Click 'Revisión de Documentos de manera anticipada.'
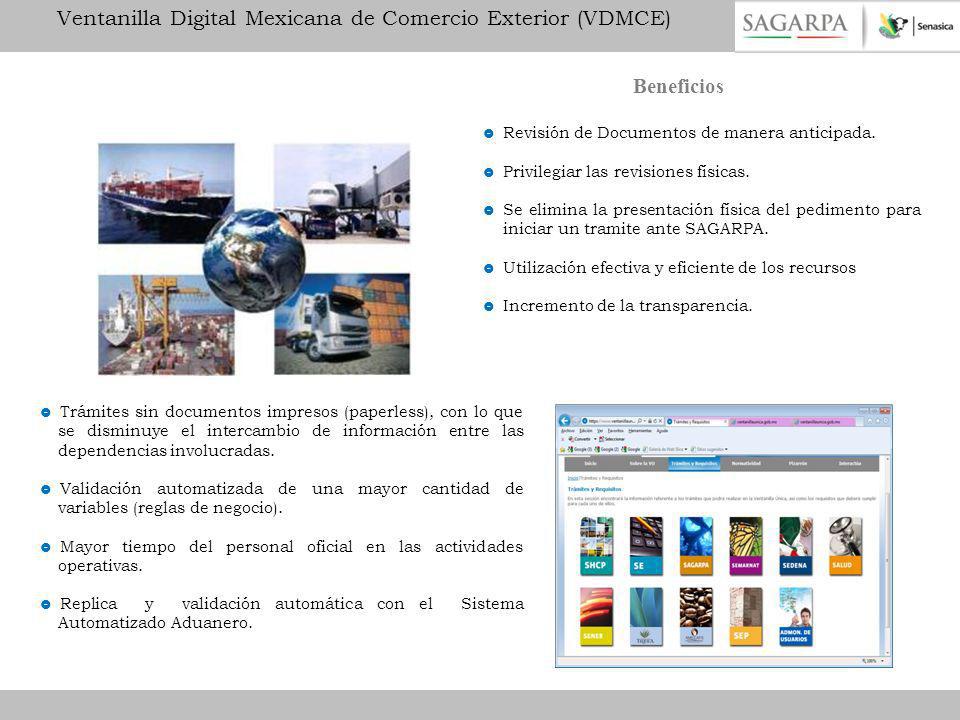960x720 pixels. (689, 133)
